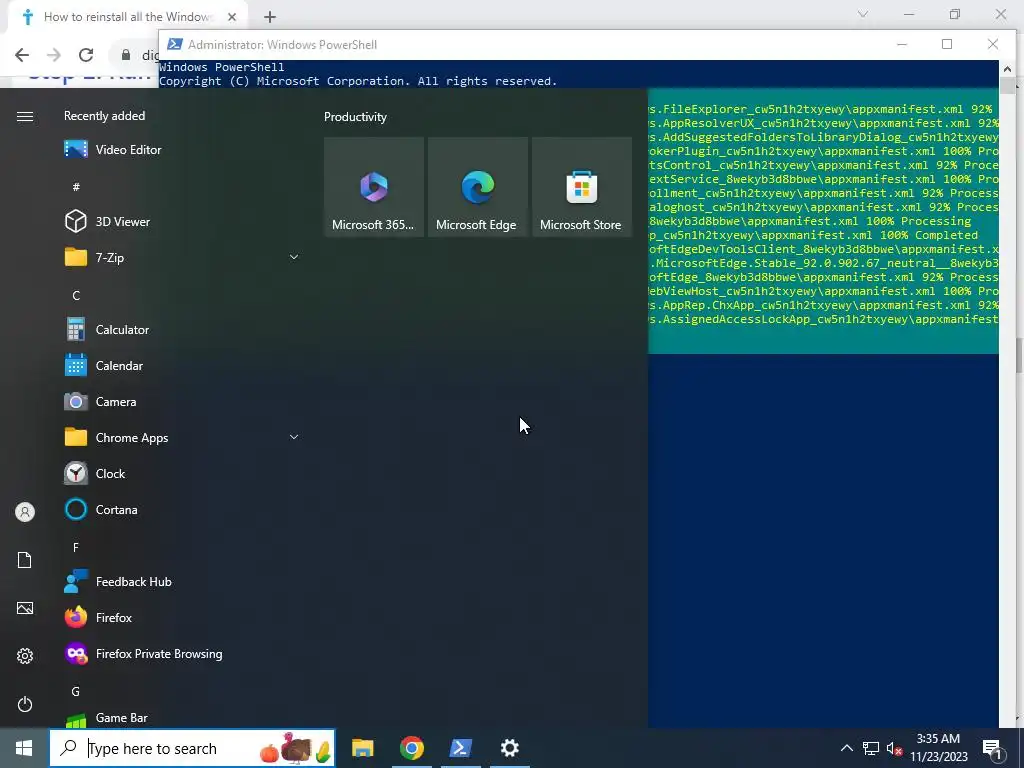The image size is (1024, 768).
Task: Click the Power button in Start
Action: 25,704
